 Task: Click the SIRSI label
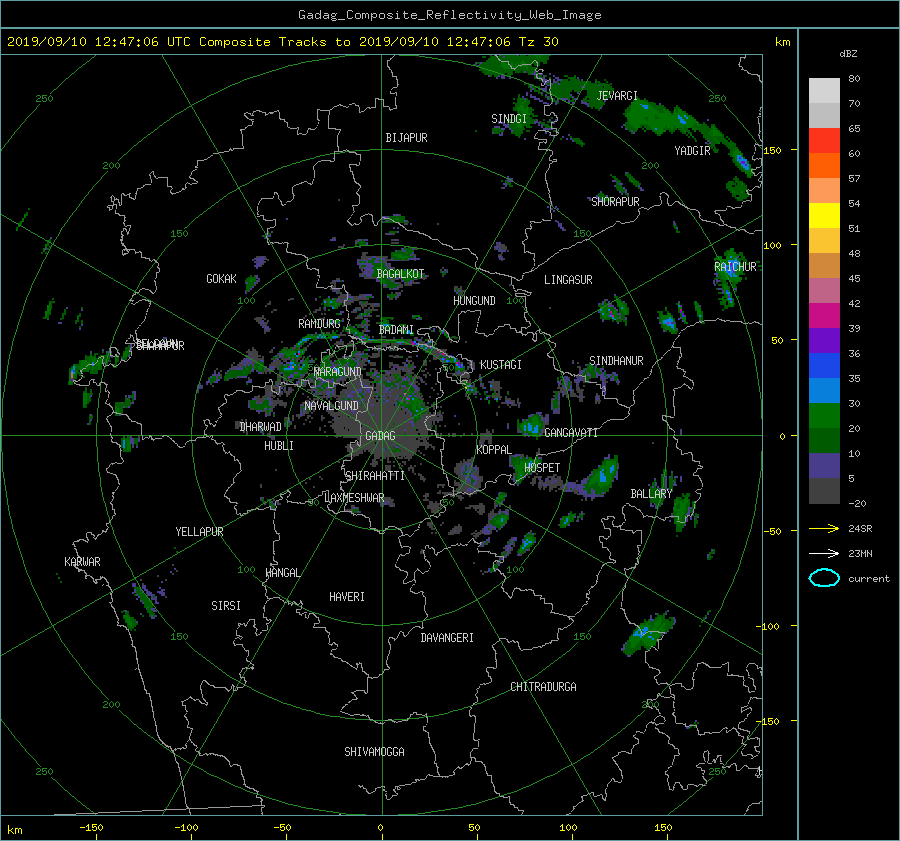(x=226, y=606)
